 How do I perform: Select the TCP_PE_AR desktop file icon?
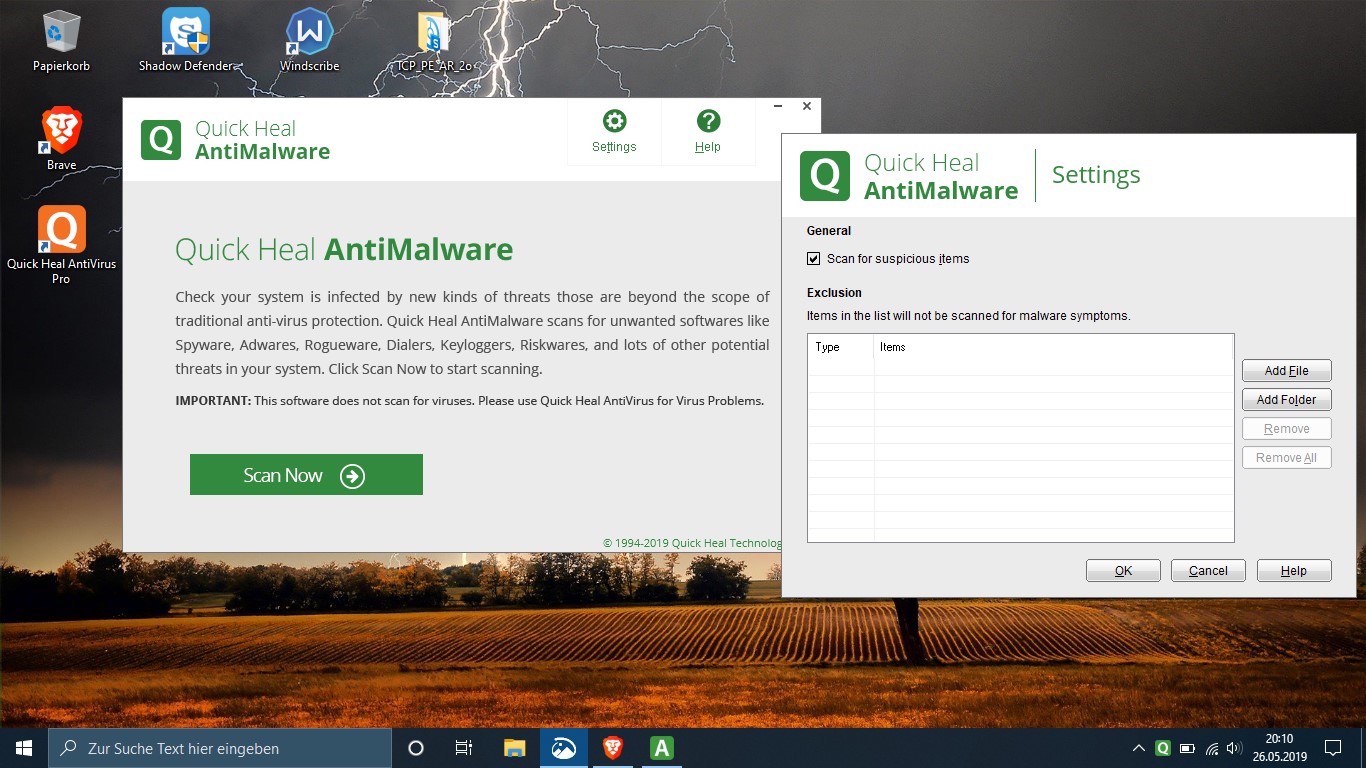[x=434, y=42]
